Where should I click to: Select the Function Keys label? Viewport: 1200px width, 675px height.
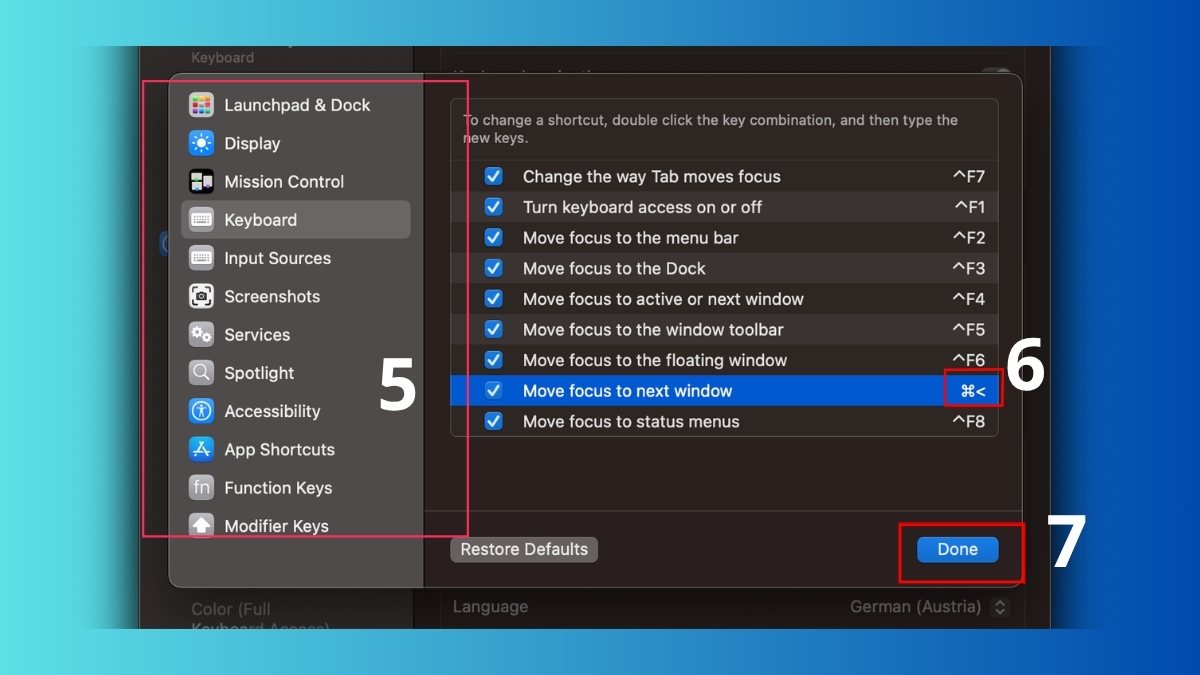[278, 487]
